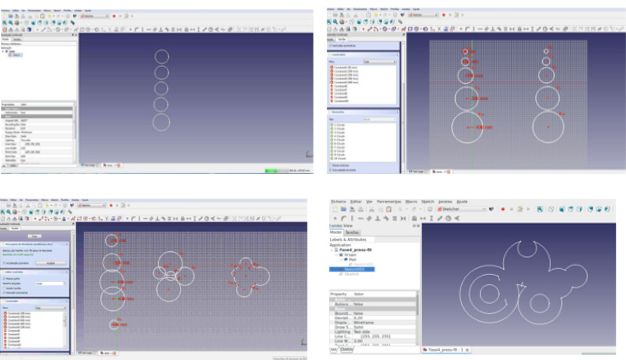Viewport: 626px width, 360px height.
Task: Open Elements type dropdown, top-right window
Action: (x=379, y=119)
